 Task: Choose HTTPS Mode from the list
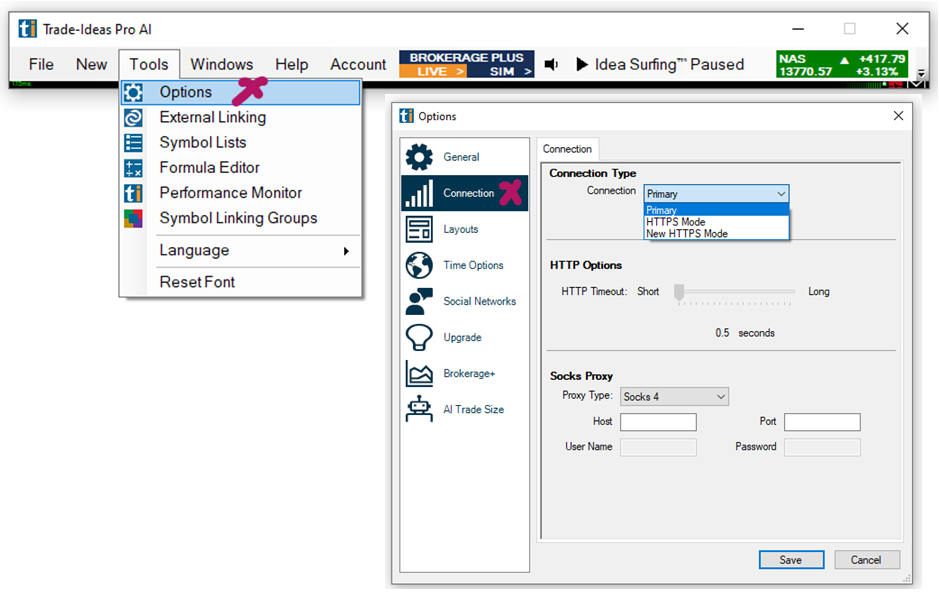click(676, 222)
